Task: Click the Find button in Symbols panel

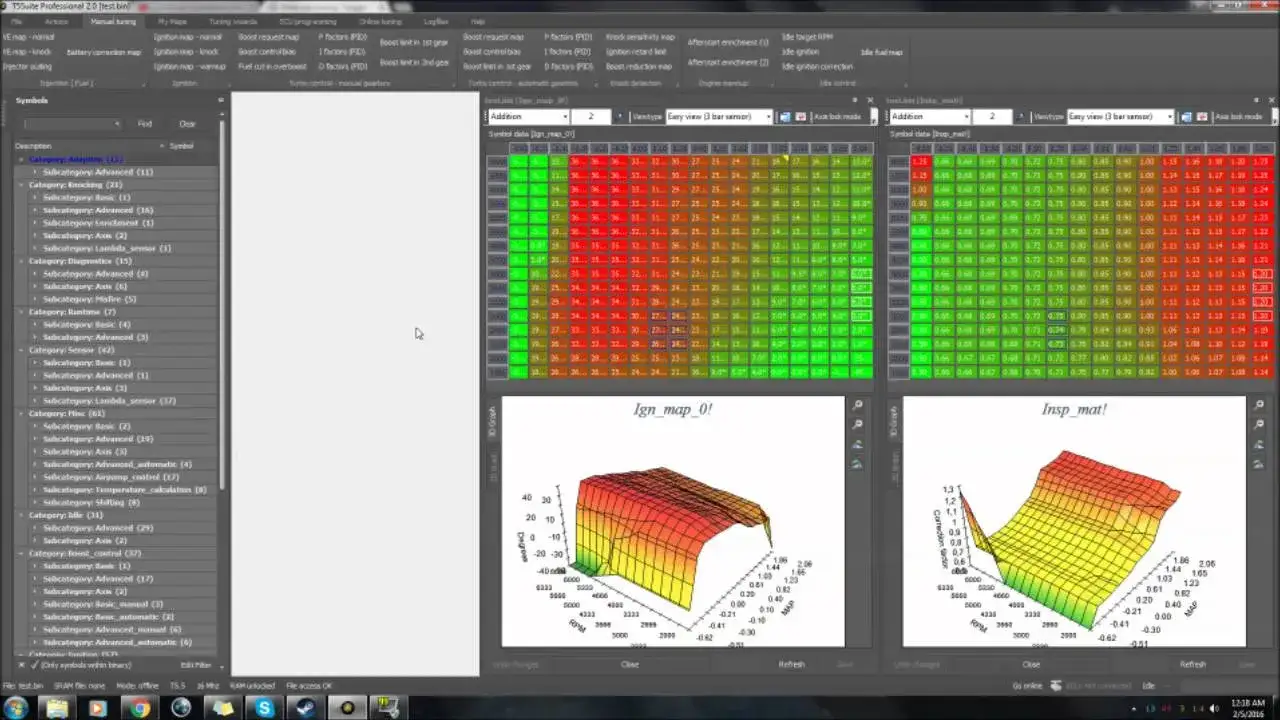Action: tap(145, 124)
